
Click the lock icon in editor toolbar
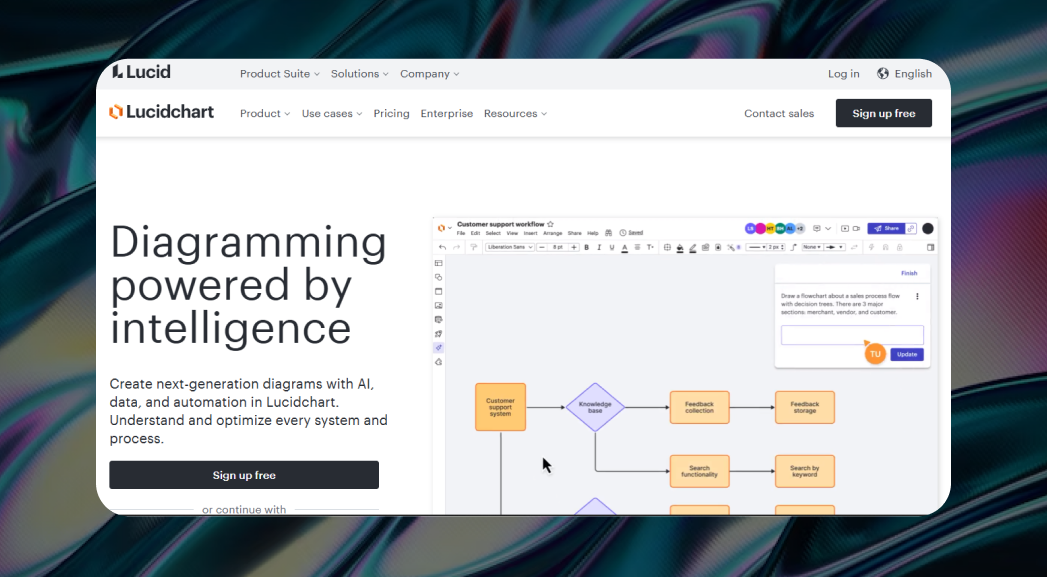tap(899, 247)
